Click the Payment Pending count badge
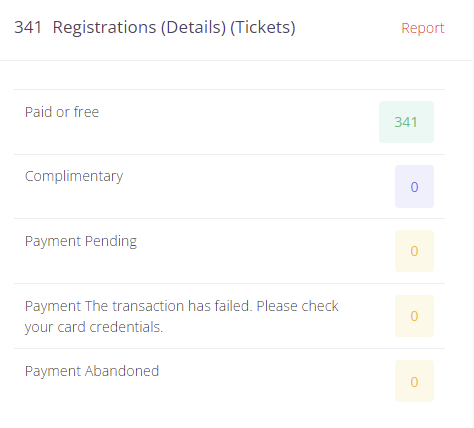This screenshot has width=474, height=428. click(414, 251)
